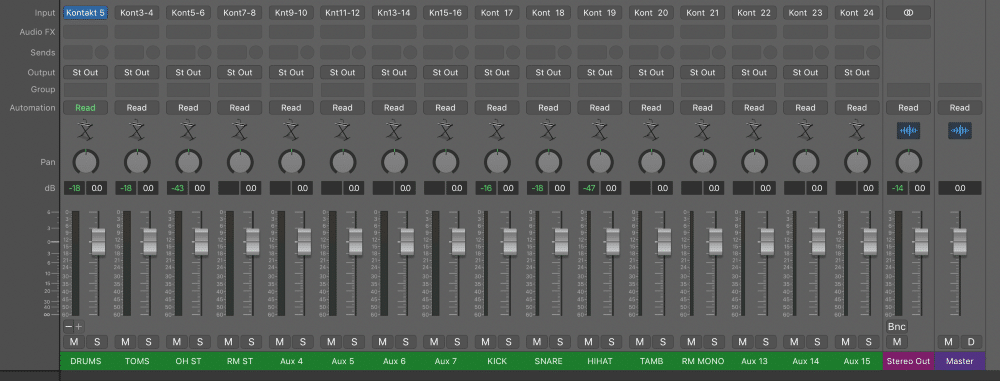
Task: Click the Master channel waveform icon
Action: [959, 131]
